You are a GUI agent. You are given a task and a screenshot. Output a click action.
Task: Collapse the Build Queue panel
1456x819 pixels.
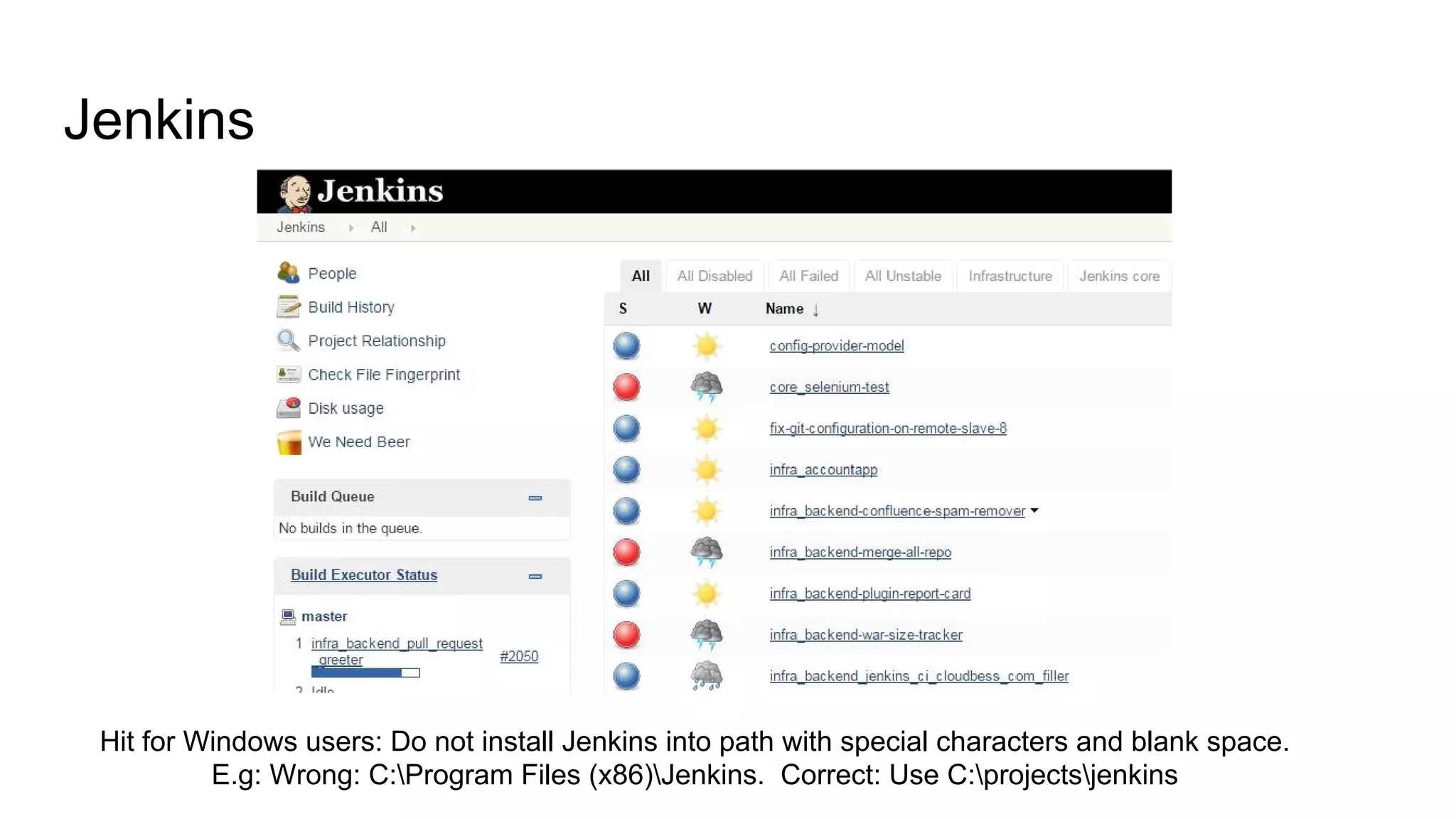(535, 498)
